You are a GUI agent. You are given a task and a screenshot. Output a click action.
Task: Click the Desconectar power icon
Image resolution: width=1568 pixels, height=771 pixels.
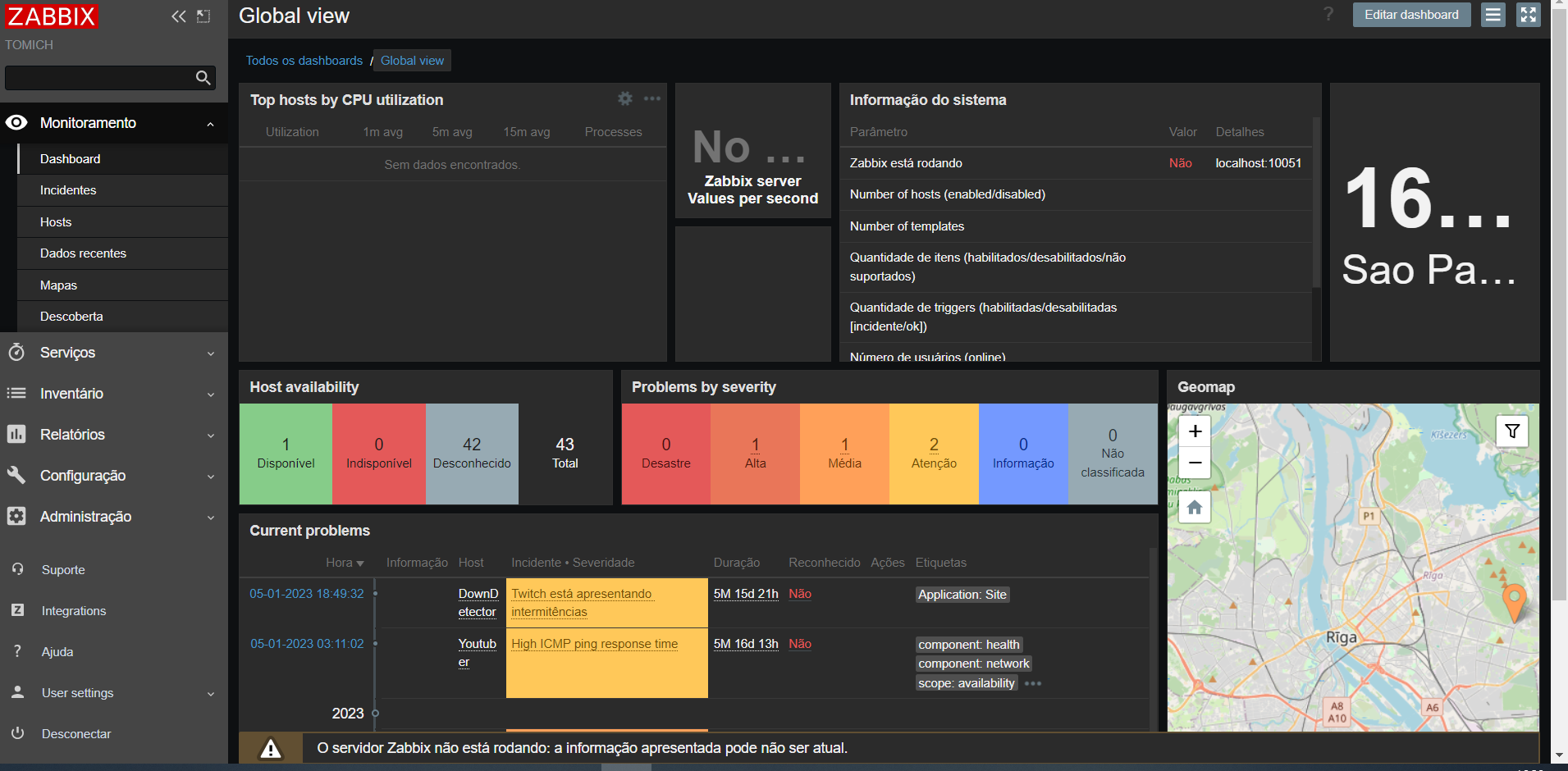[x=18, y=733]
